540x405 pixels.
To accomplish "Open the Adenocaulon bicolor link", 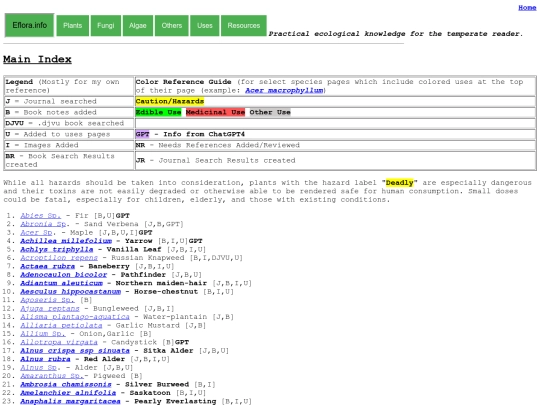I will pyautogui.click(x=64, y=275).
